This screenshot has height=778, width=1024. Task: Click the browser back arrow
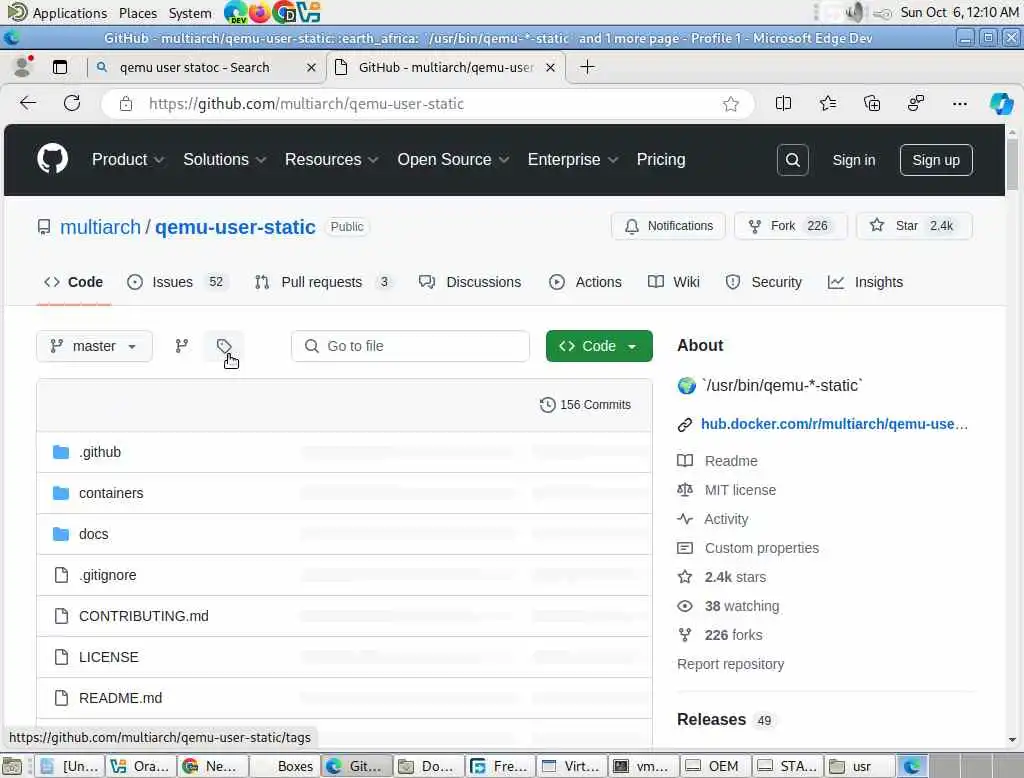(28, 103)
